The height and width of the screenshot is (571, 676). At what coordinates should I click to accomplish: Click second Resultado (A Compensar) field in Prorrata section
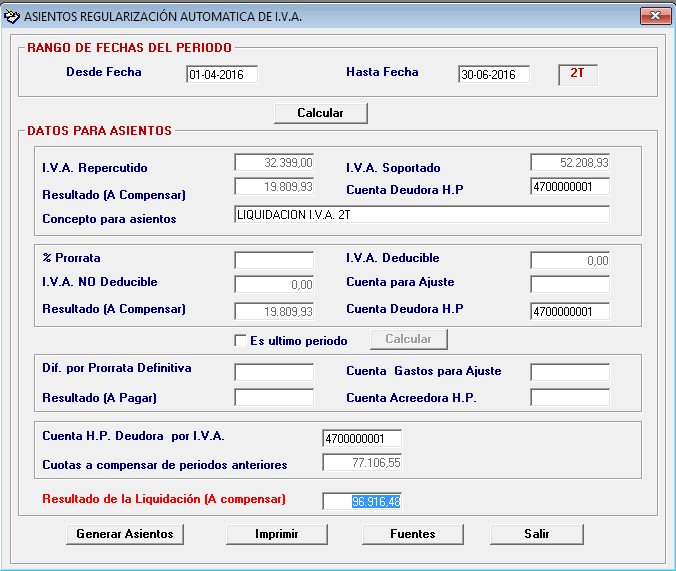274,311
